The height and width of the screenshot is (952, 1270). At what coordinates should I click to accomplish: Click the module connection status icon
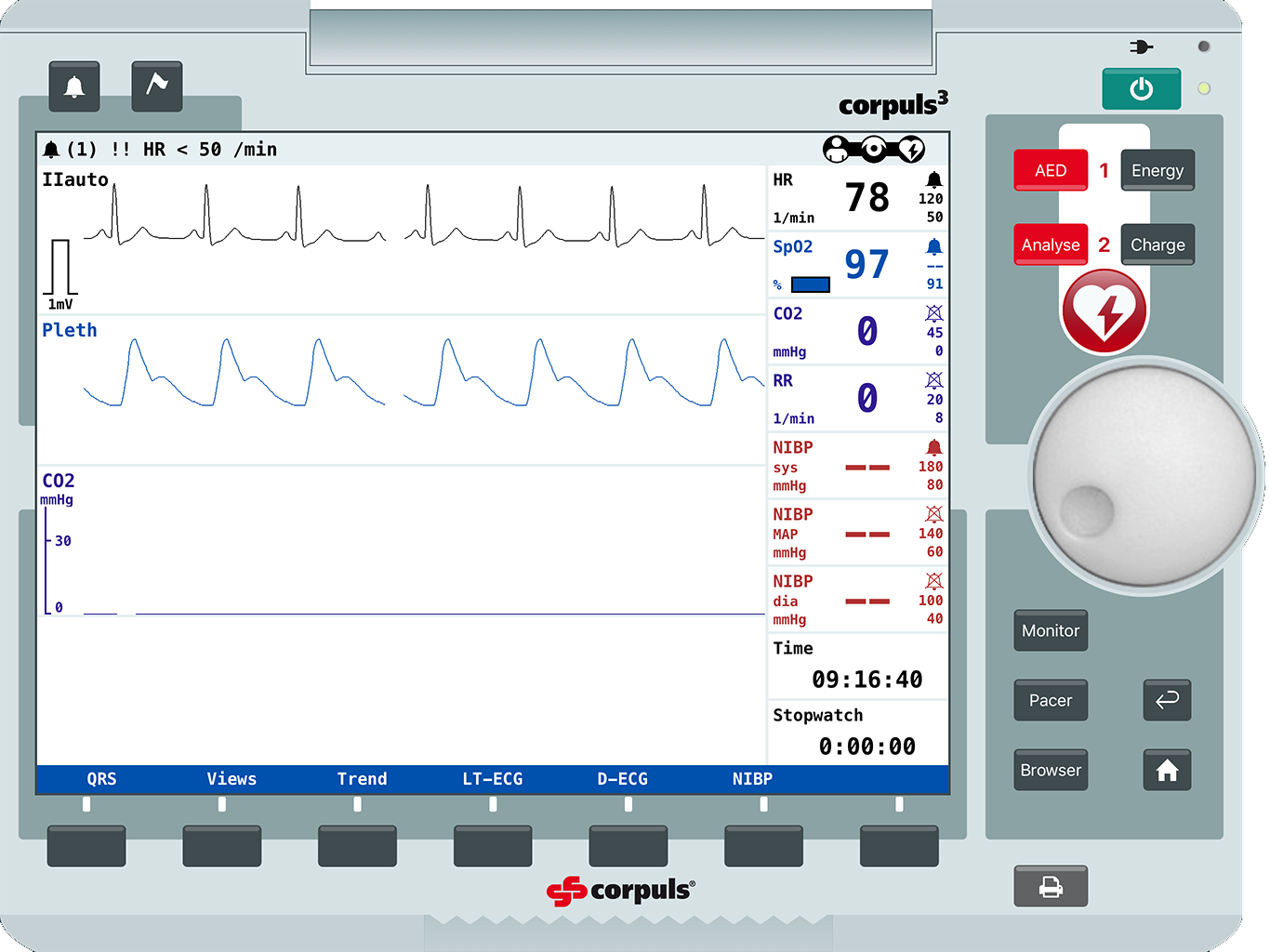[x=874, y=149]
